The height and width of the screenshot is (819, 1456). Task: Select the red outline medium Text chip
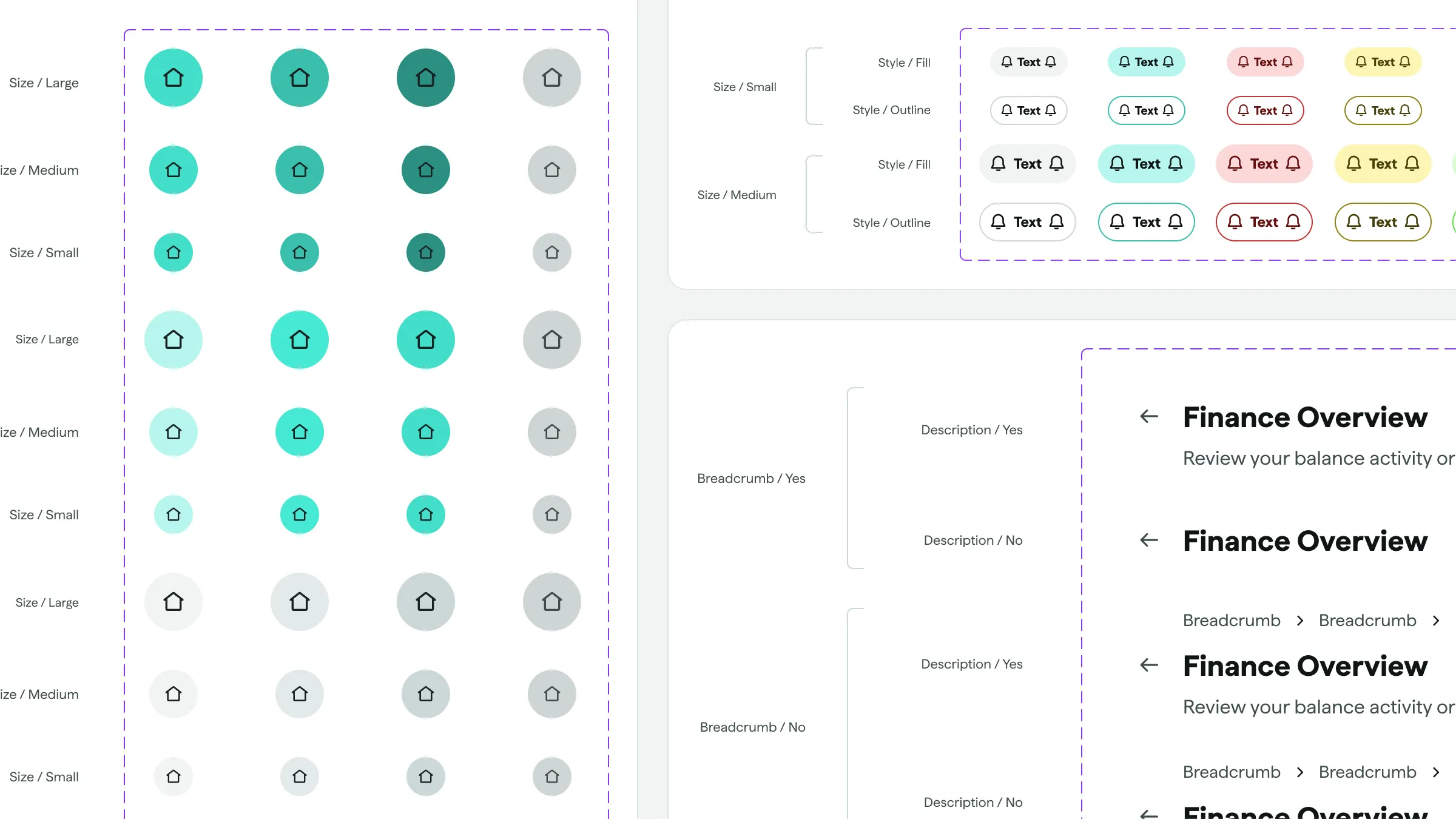1264,222
